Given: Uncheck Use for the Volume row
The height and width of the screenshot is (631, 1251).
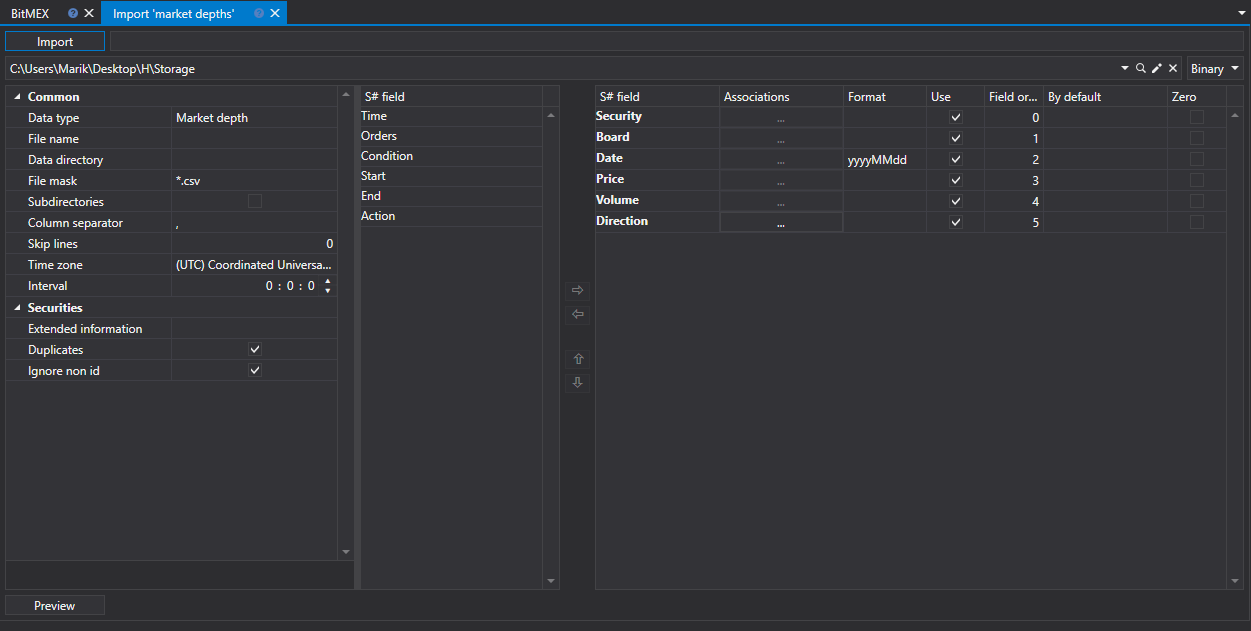Looking at the screenshot, I should click(956, 202).
